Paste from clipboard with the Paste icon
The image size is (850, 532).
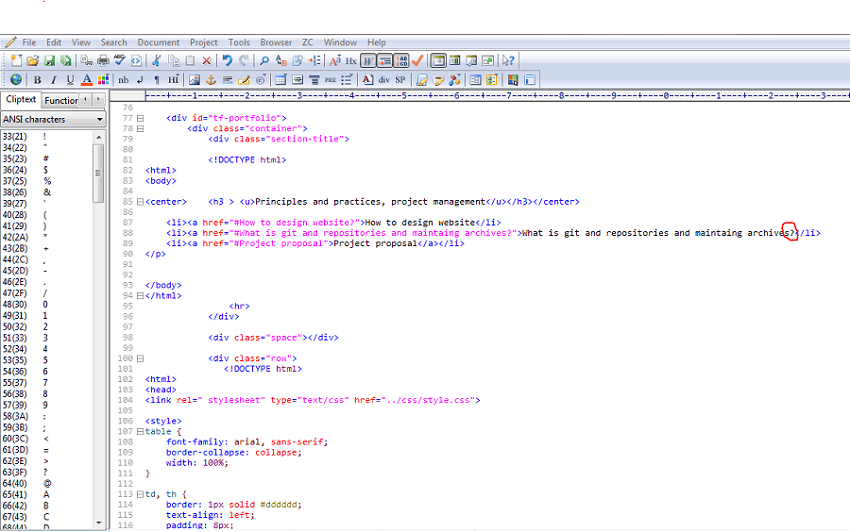click(x=190, y=61)
